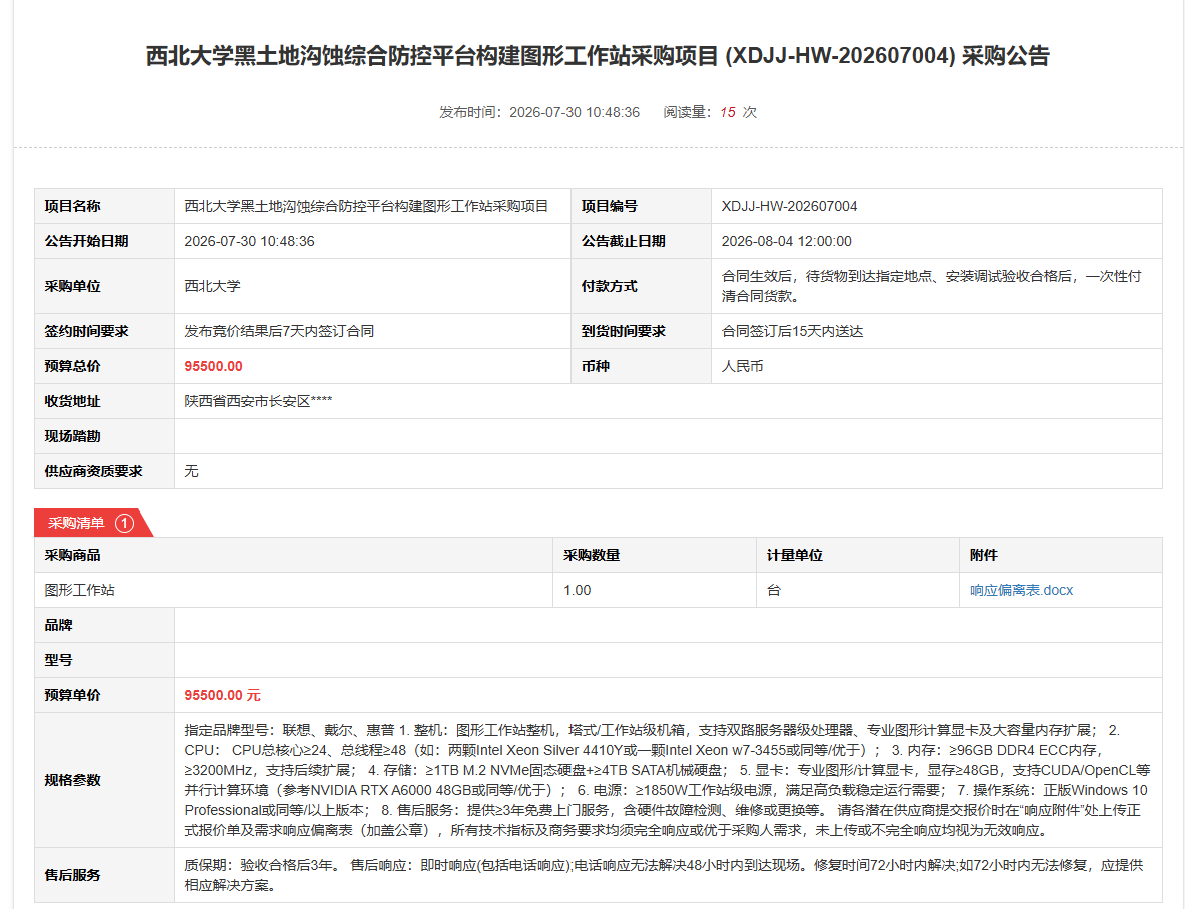1185x909 pixels.
Task: Click the 品牌 label cell
Action: point(104,626)
